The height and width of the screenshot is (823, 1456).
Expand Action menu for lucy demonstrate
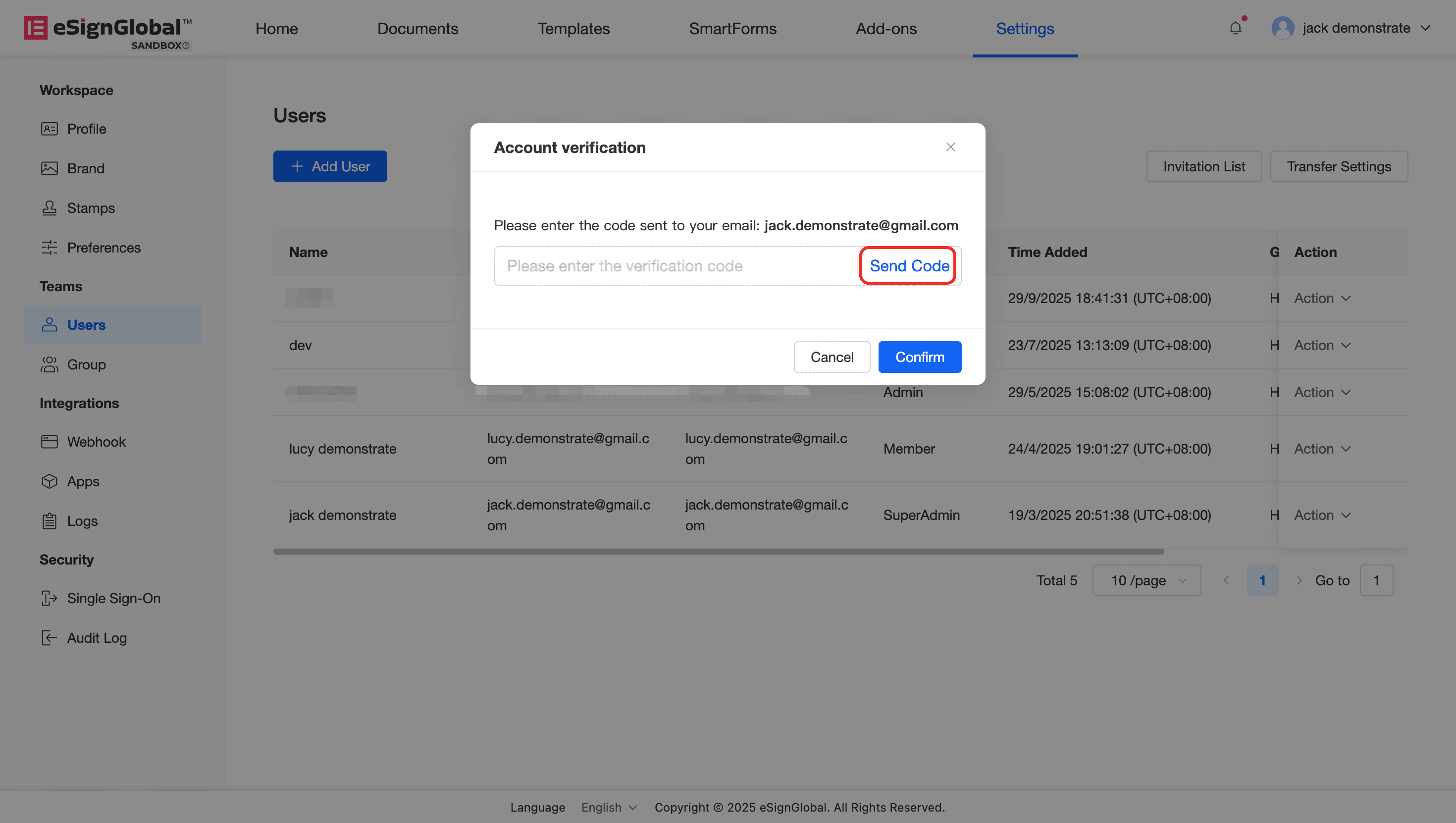click(1321, 449)
